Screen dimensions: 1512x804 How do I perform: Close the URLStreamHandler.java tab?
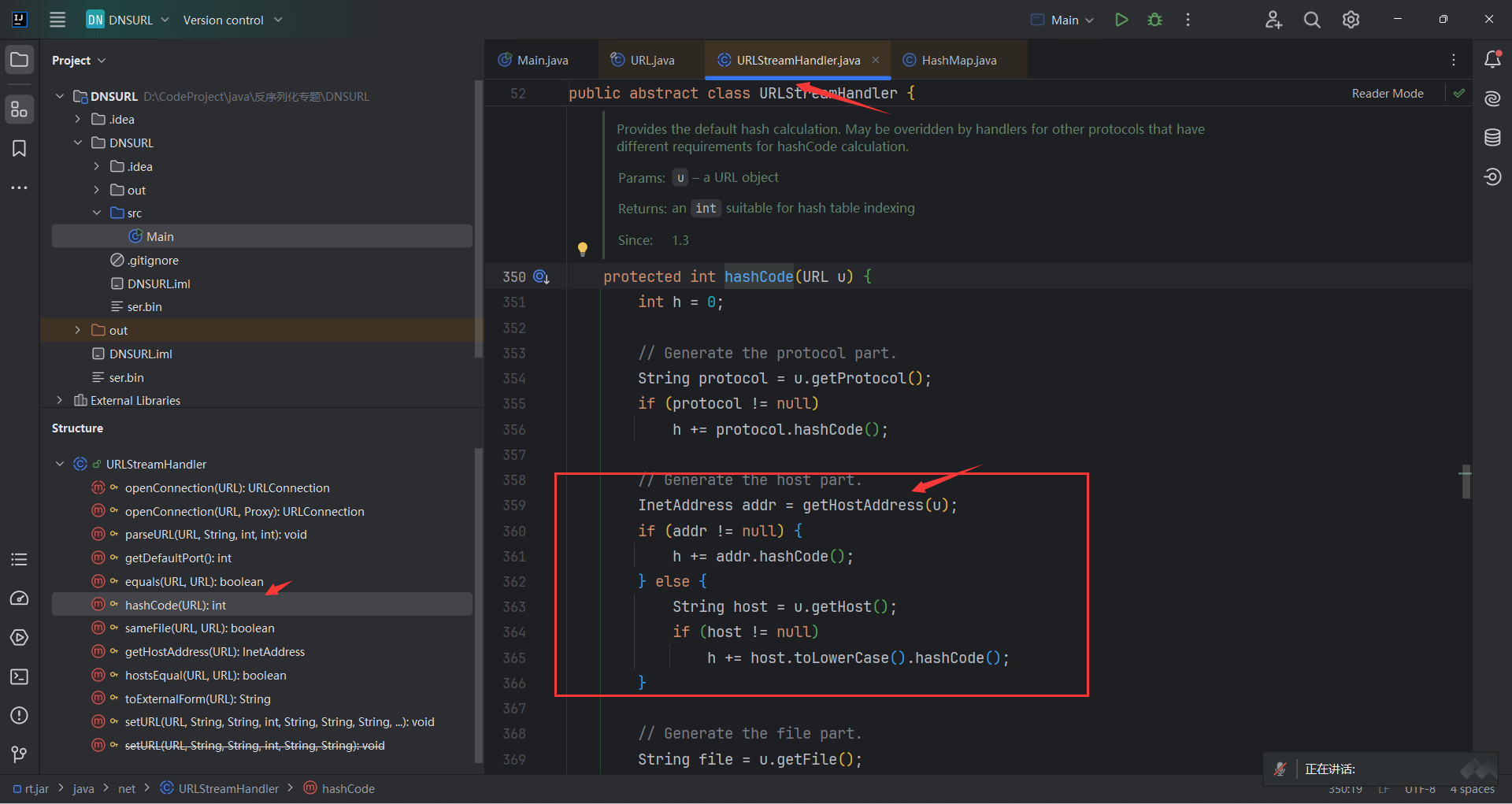(875, 60)
